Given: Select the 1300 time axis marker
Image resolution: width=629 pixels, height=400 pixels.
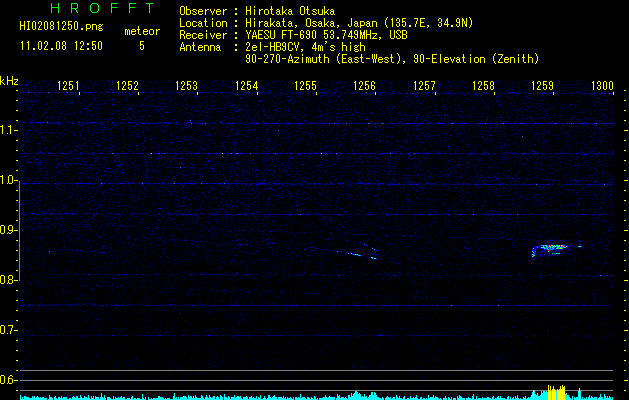Looking at the screenshot, I should (x=602, y=86).
